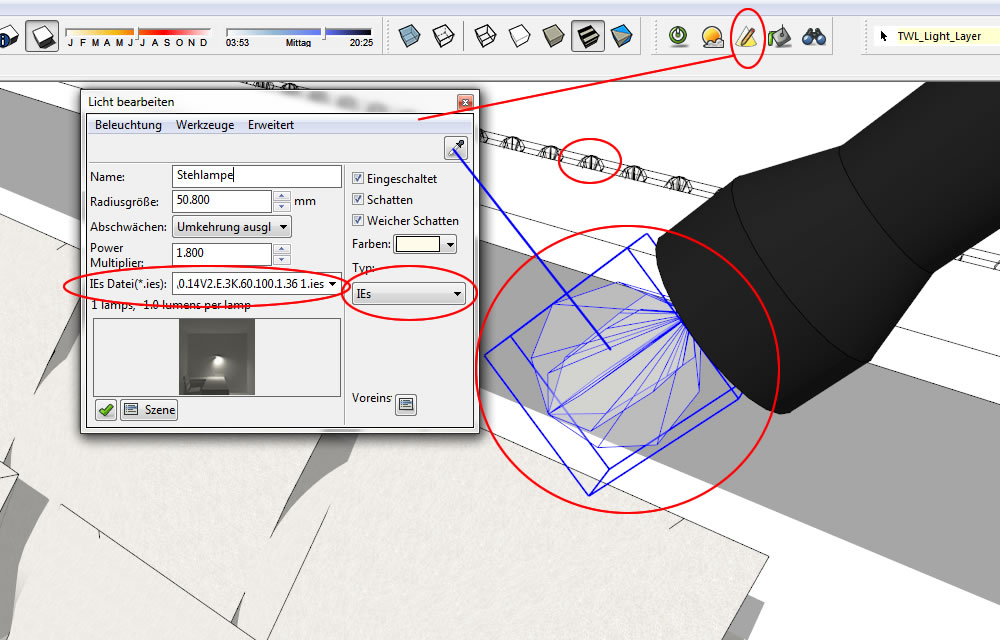Image resolution: width=1000 pixels, height=640 pixels.
Task: Click the paint bucket material icon
Action: point(779,37)
